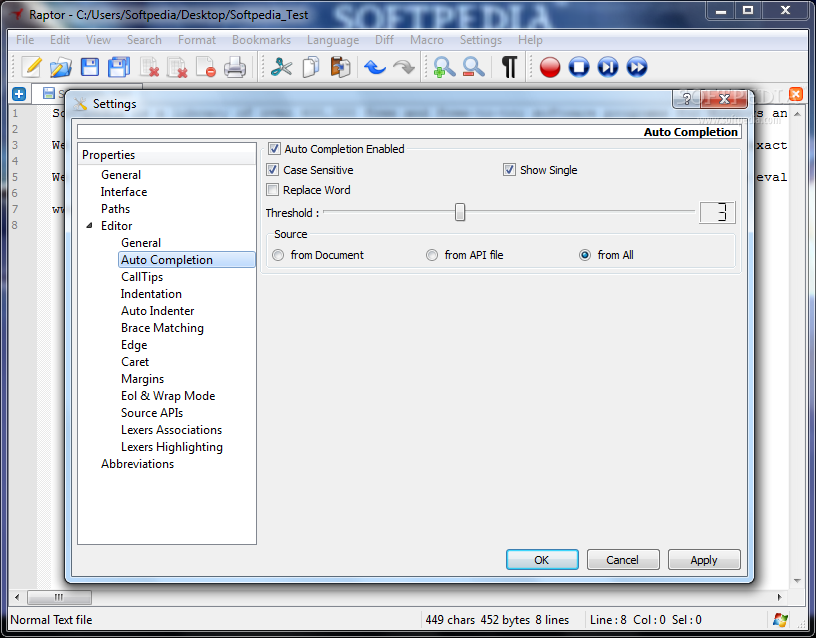The height and width of the screenshot is (638, 816).
Task: Zoom in with the magnifier plus icon
Action: click(x=444, y=67)
